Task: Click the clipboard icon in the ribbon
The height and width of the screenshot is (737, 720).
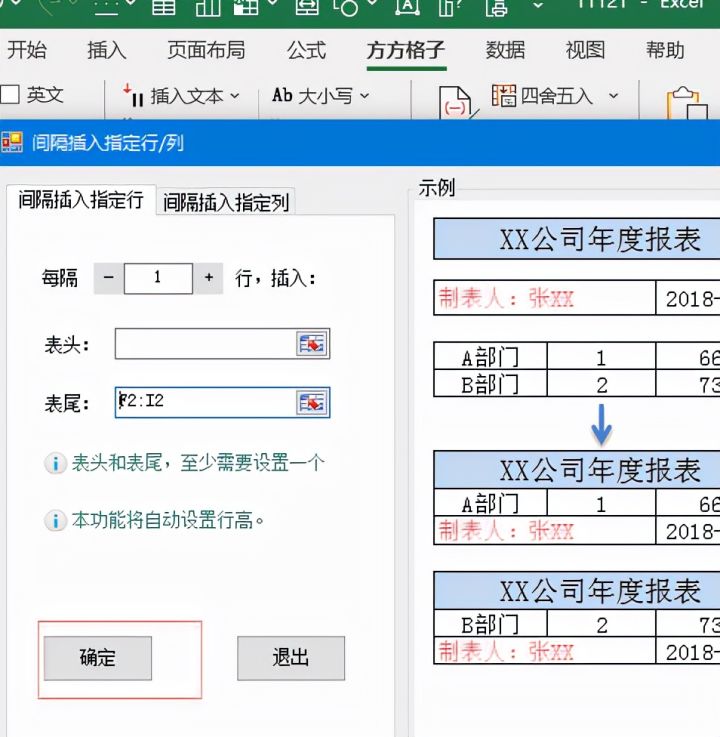Action: pyautogui.click(x=686, y=103)
